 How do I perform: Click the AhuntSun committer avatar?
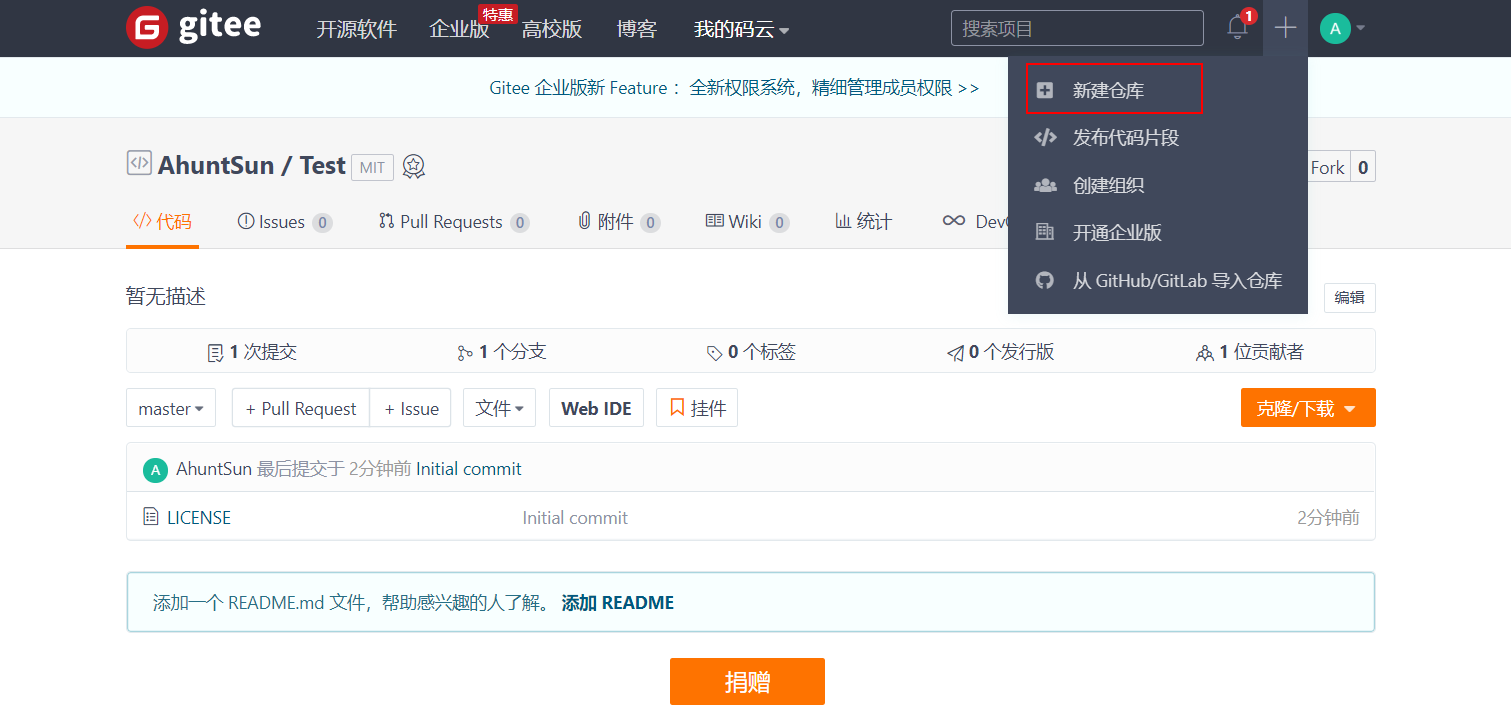pyautogui.click(x=155, y=469)
